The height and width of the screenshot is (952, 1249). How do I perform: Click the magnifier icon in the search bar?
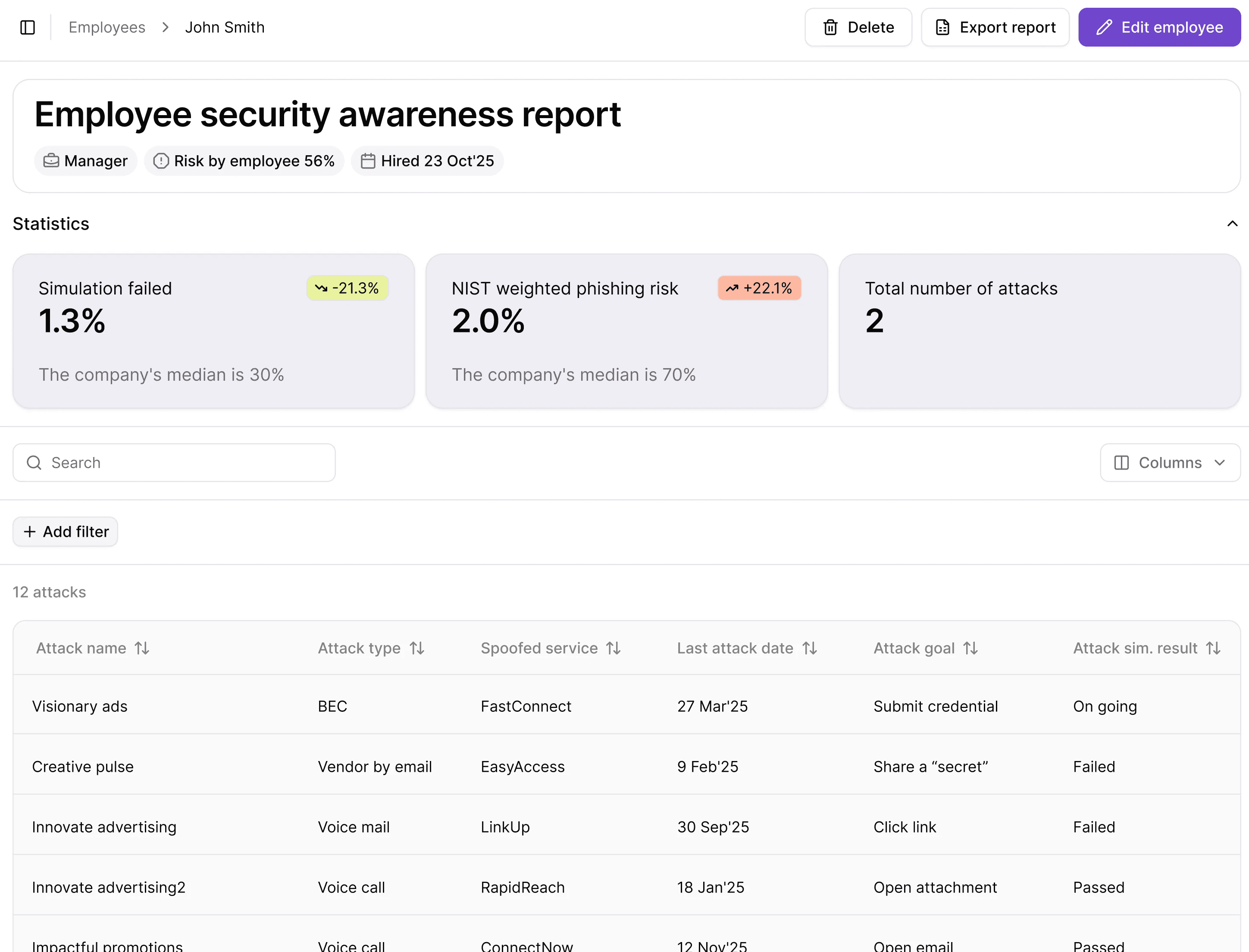(x=34, y=462)
